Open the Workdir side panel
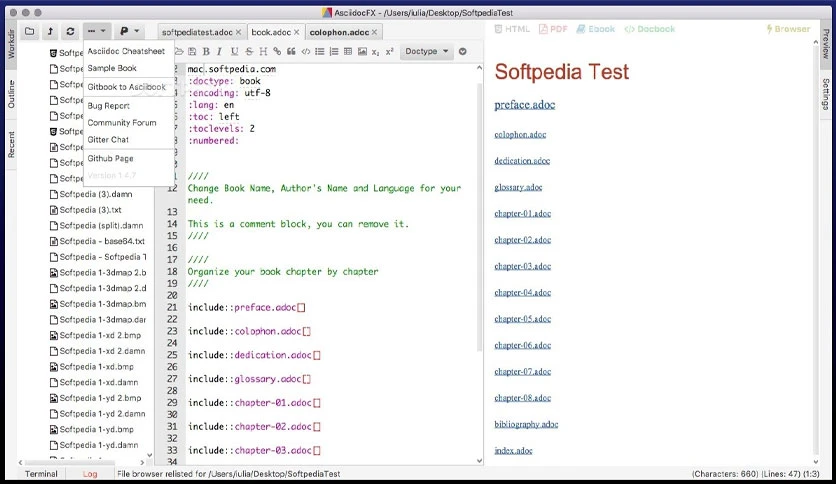Image resolution: width=836 pixels, height=484 pixels. click(x=11, y=45)
